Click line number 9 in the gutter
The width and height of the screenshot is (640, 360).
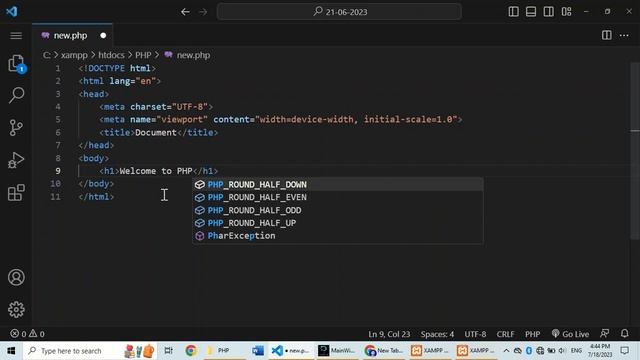58,171
